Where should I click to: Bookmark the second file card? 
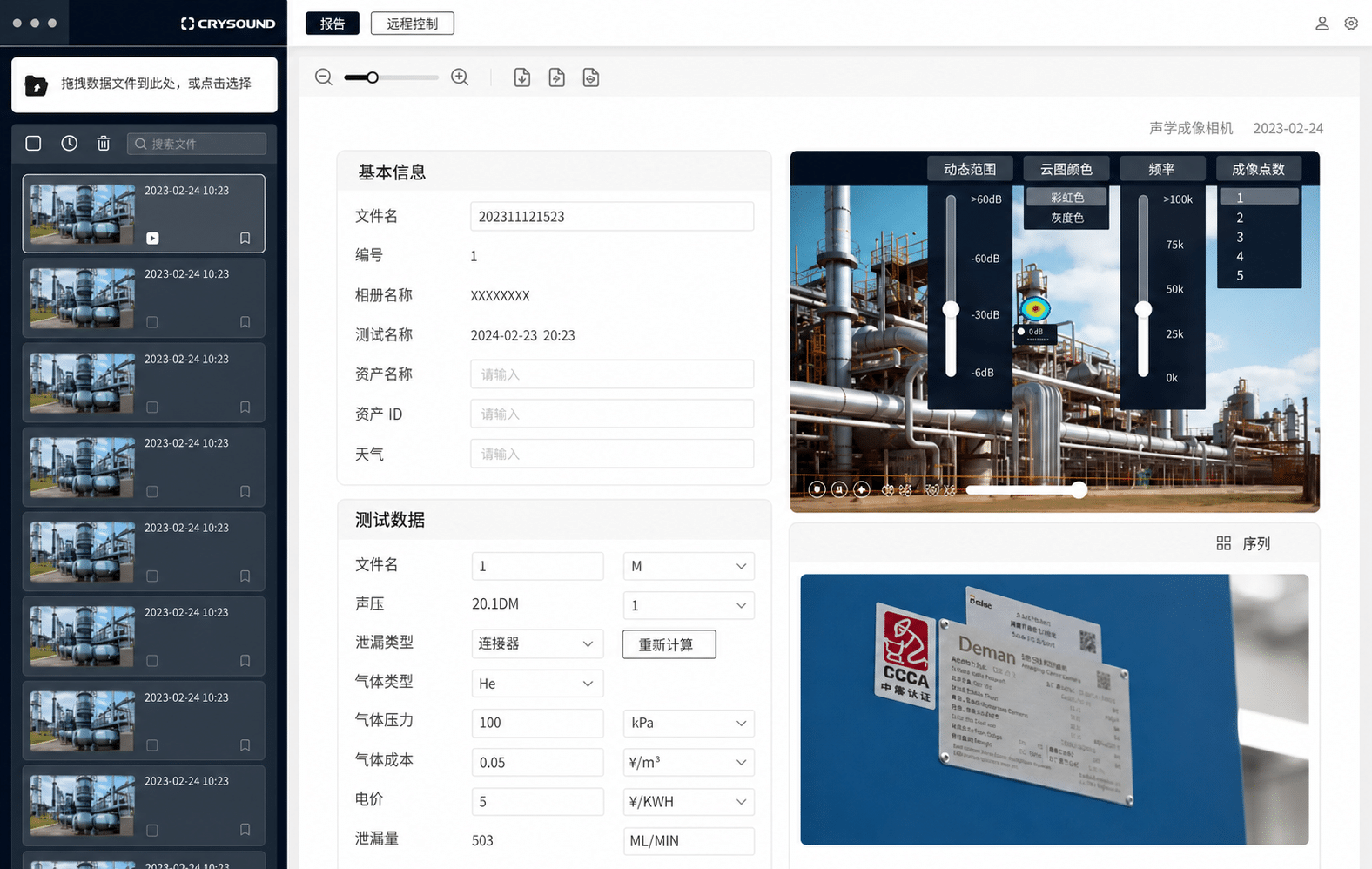(x=245, y=322)
